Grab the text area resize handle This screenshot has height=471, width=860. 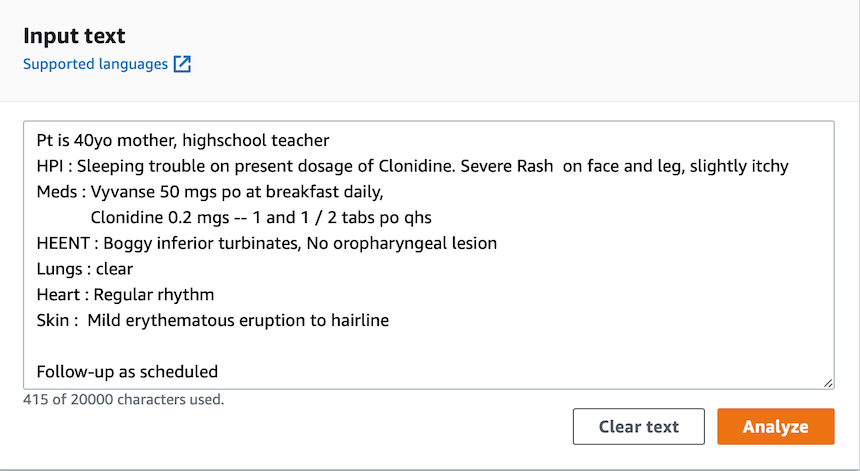(x=828, y=382)
